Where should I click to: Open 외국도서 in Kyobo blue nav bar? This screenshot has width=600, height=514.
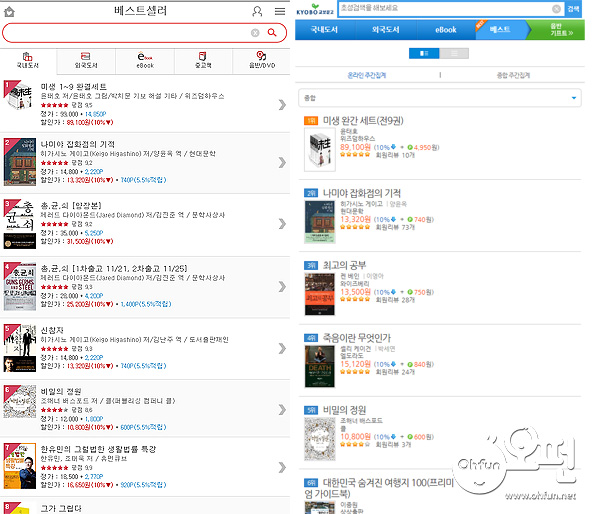coord(386,30)
